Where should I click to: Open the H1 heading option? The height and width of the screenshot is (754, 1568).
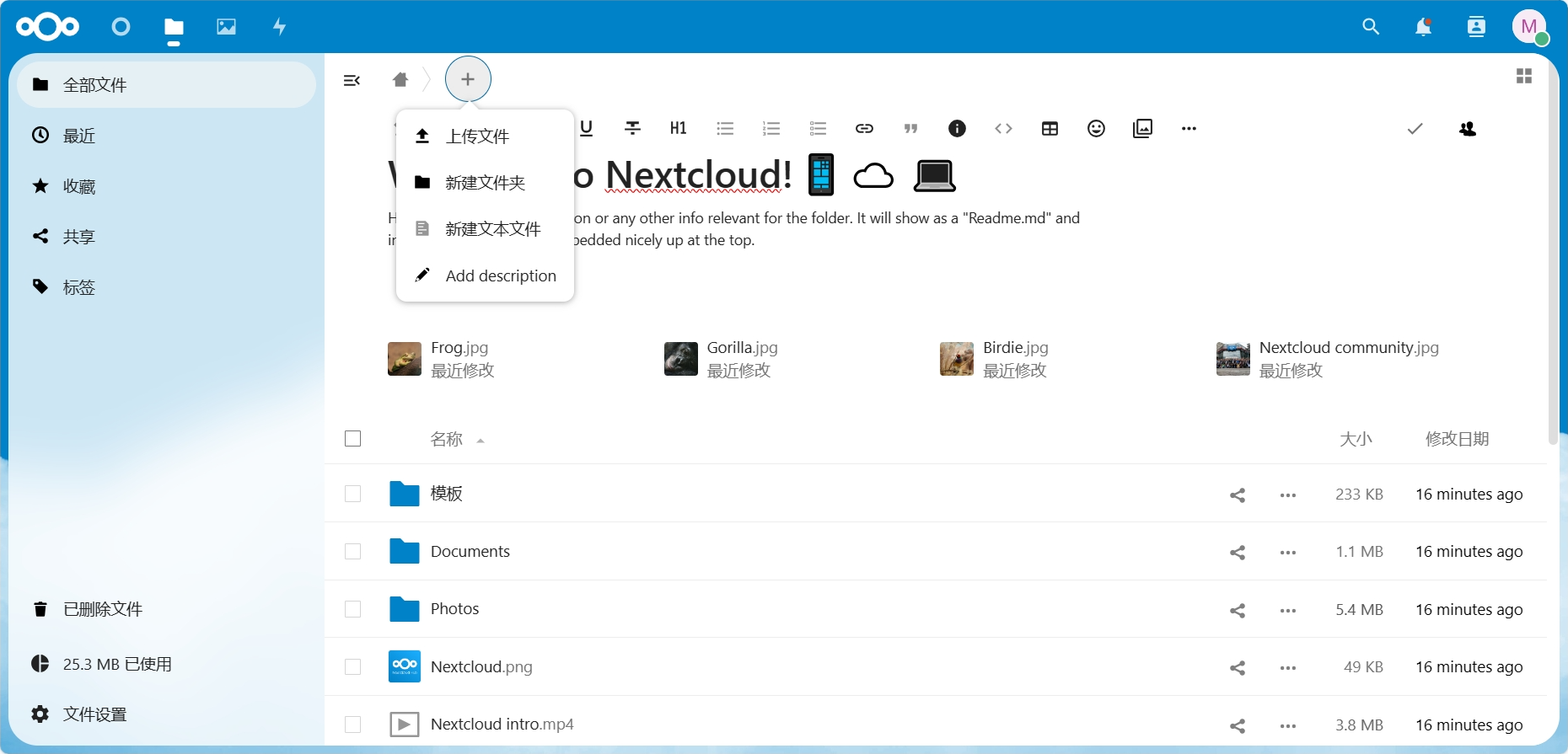click(679, 128)
